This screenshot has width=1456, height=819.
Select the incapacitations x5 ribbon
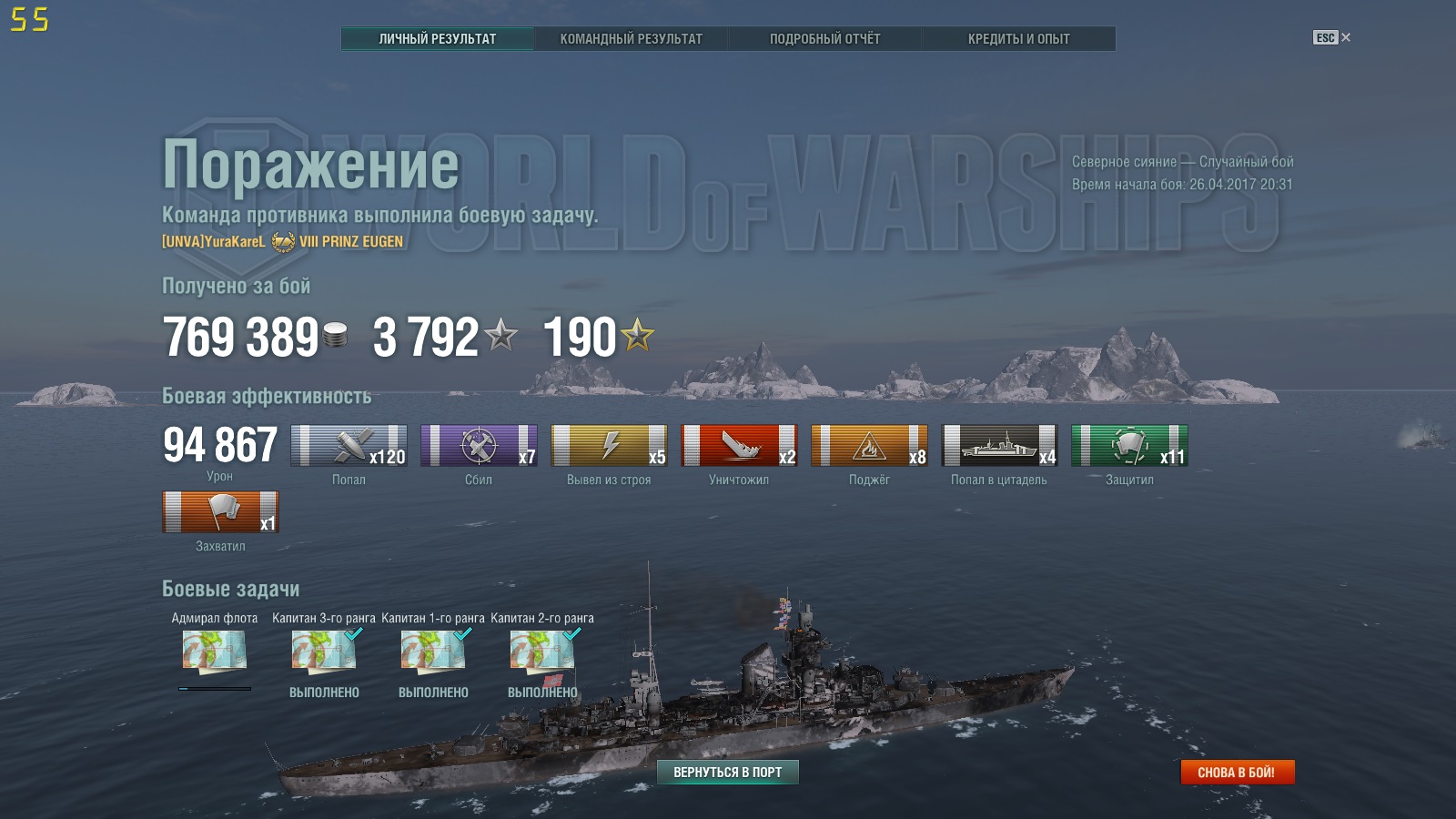[x=609, y=446]
